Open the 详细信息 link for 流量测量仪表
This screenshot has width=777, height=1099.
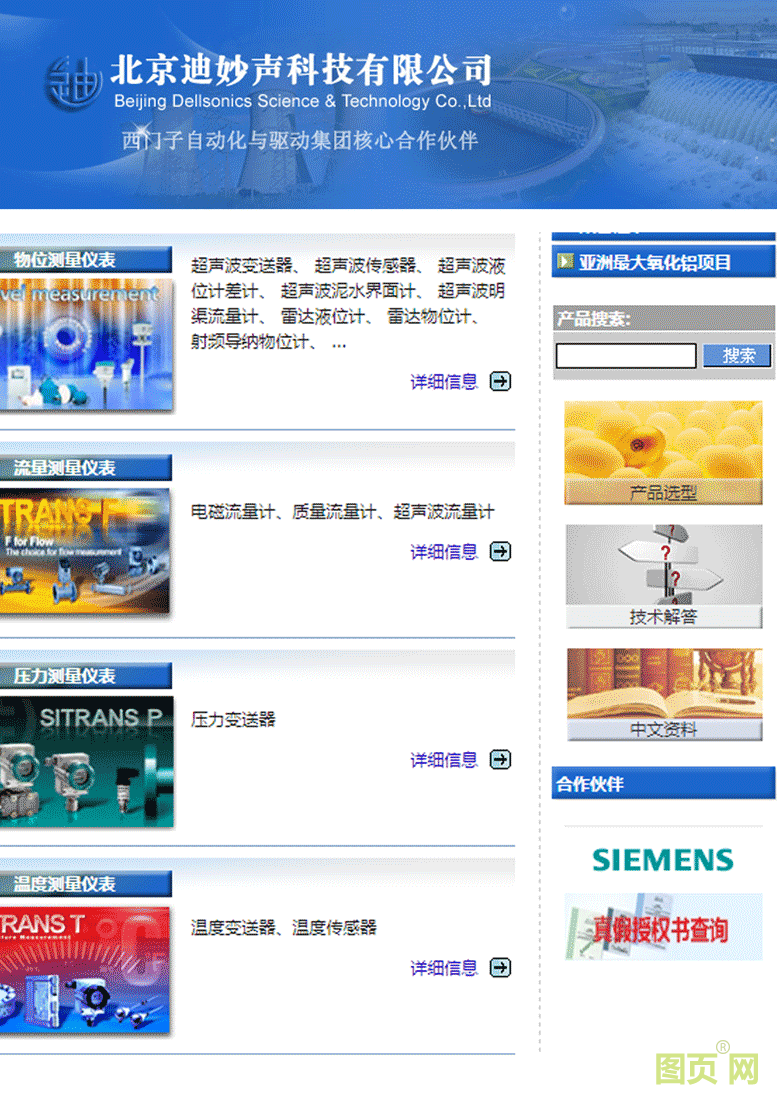443,551
